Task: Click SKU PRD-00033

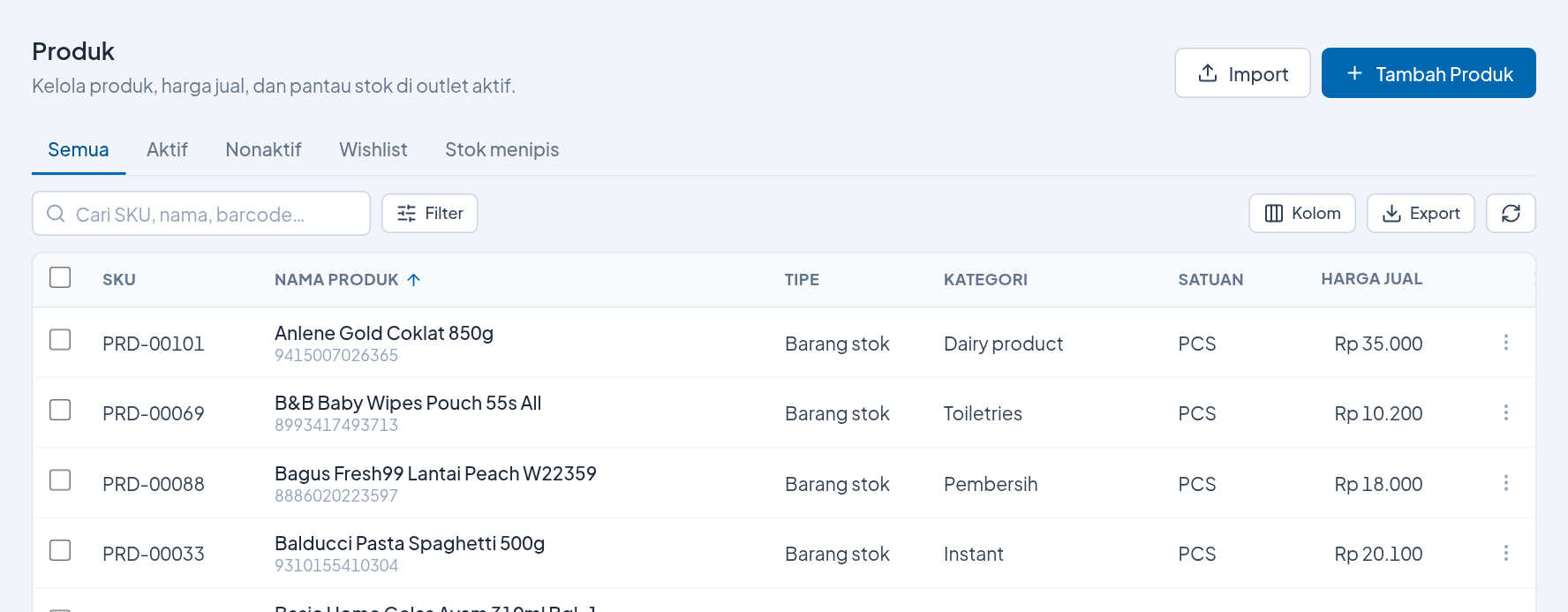Action: [154, 554]
